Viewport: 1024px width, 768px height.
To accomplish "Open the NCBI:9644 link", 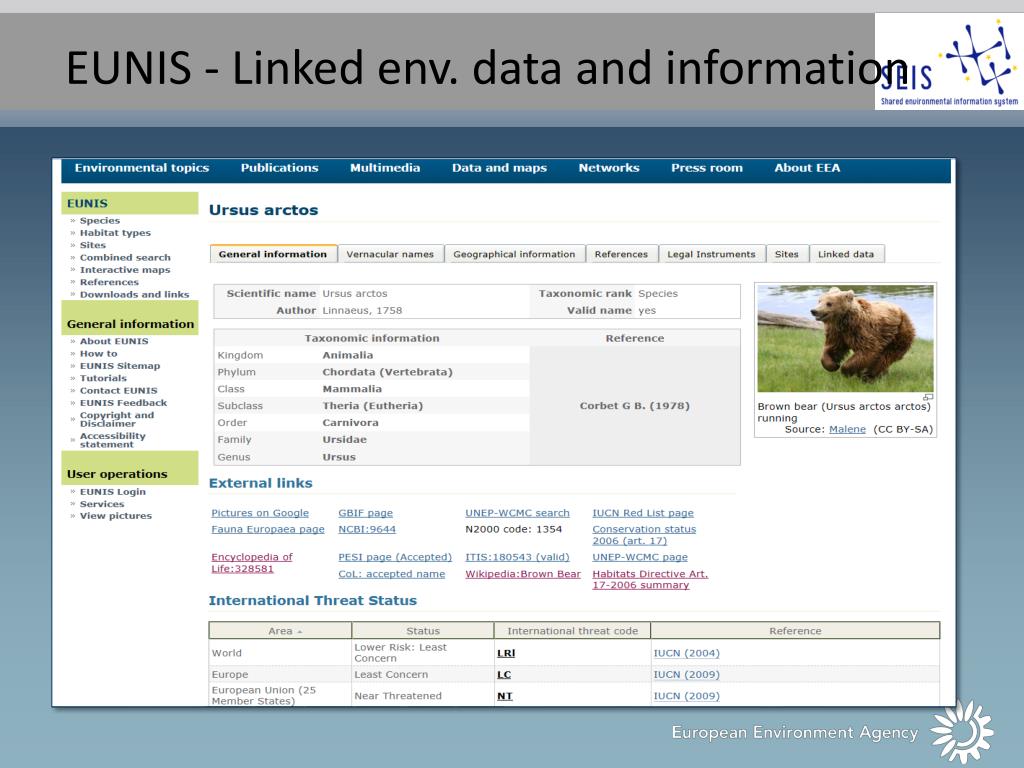I will point(367,530).
